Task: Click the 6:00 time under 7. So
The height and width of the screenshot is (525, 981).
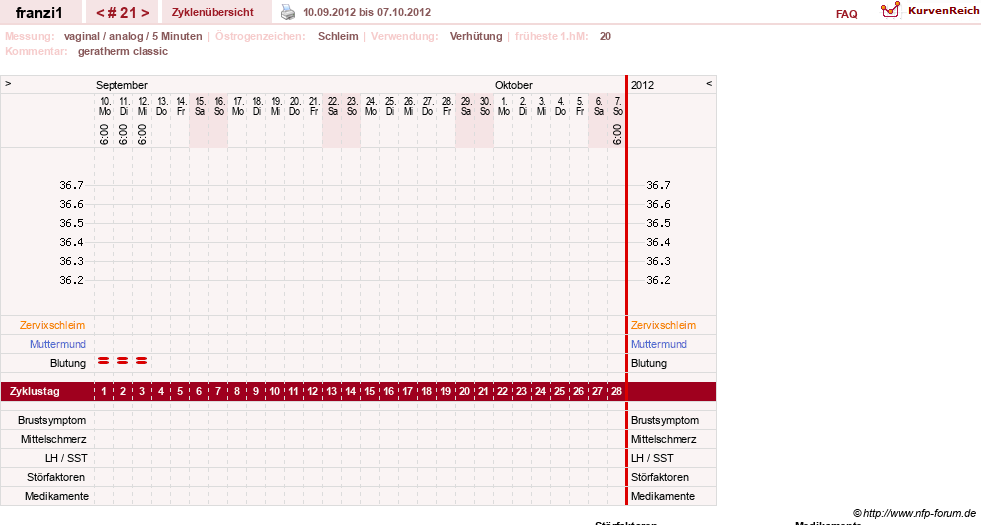Action: tap(618, 134)
